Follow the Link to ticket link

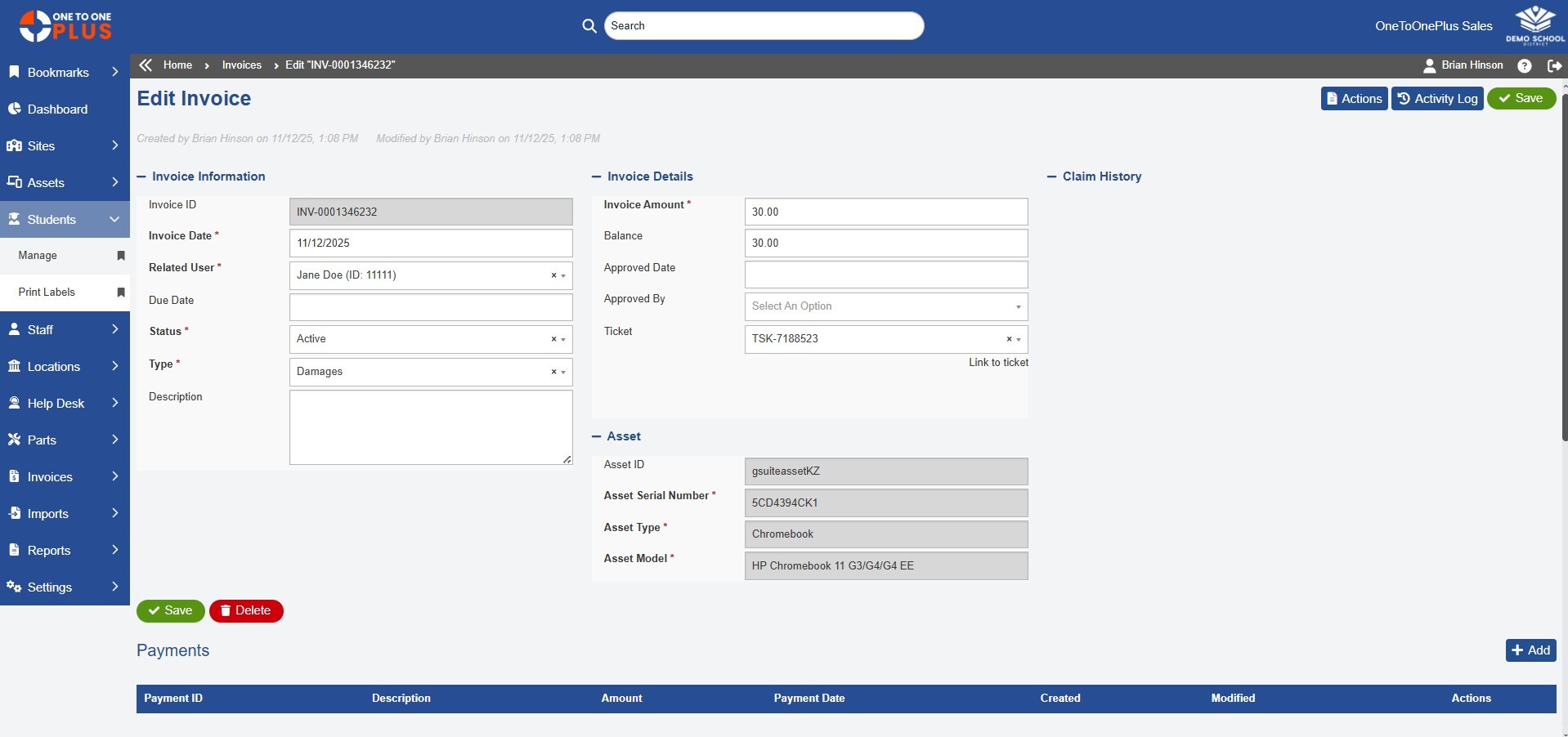pos(998,363)
